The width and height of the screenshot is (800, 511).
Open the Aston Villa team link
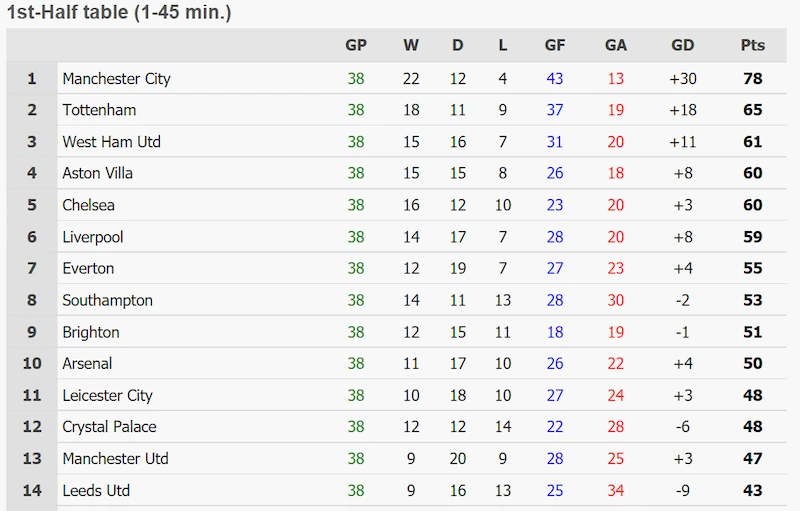click(97, 173)
